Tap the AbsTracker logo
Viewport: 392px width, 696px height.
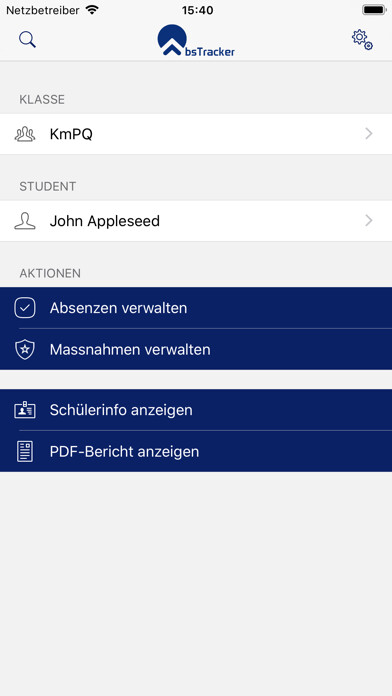point(196,41)
